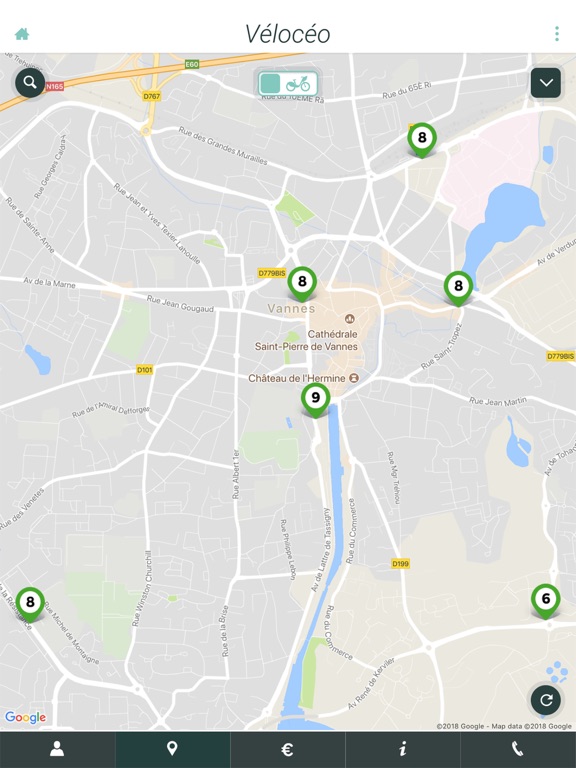
Task: Open the euro pricing tab
Action: [288, 749]
